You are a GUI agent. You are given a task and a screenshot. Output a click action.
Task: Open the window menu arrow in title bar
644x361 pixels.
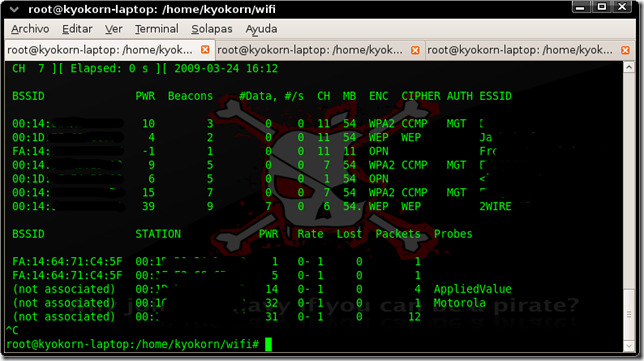14,9
